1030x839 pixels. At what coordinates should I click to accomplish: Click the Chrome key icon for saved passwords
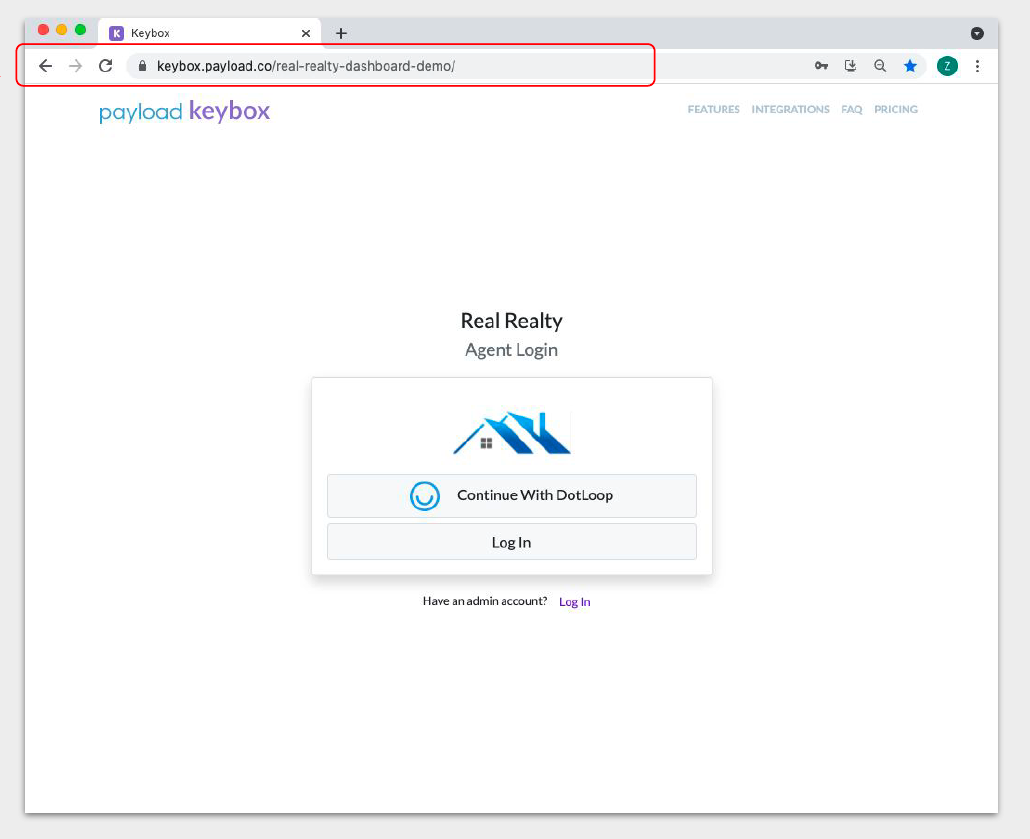[x=821, y=65]
